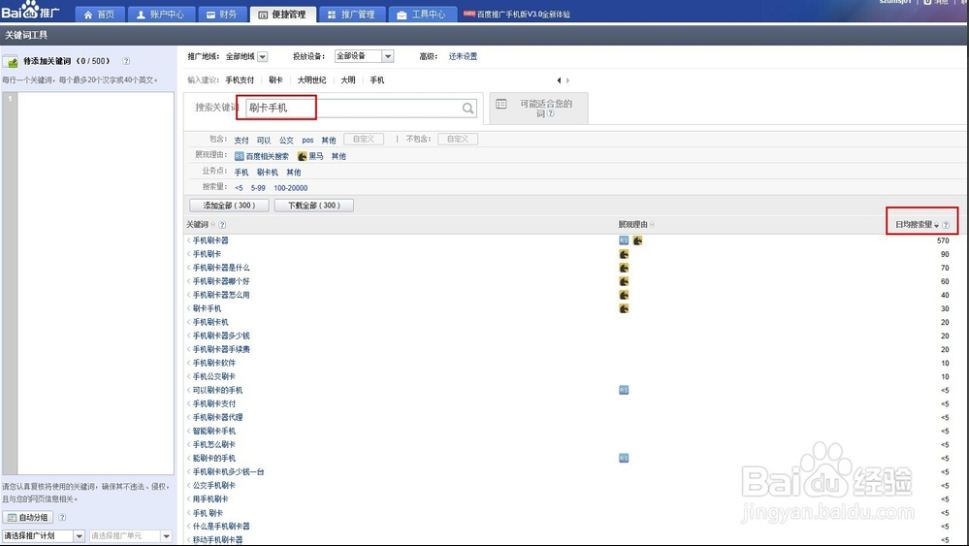Filter keywords containing pos

(x=308, y=140)
